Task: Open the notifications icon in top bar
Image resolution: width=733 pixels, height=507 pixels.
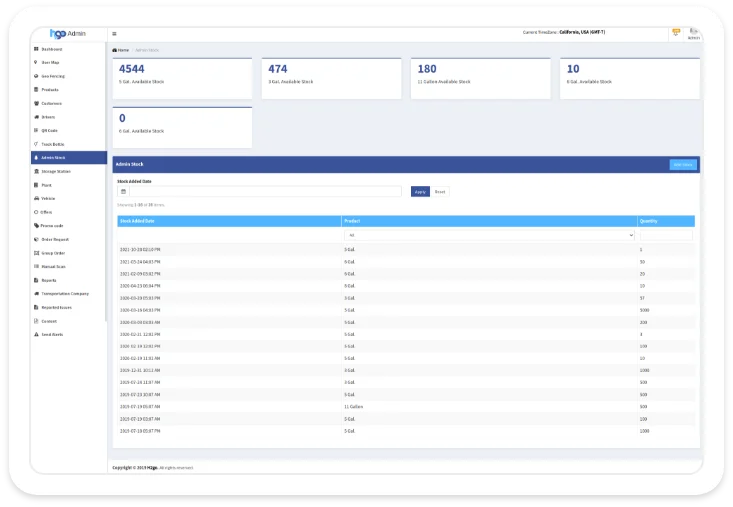Action: [x=676, y=32]
